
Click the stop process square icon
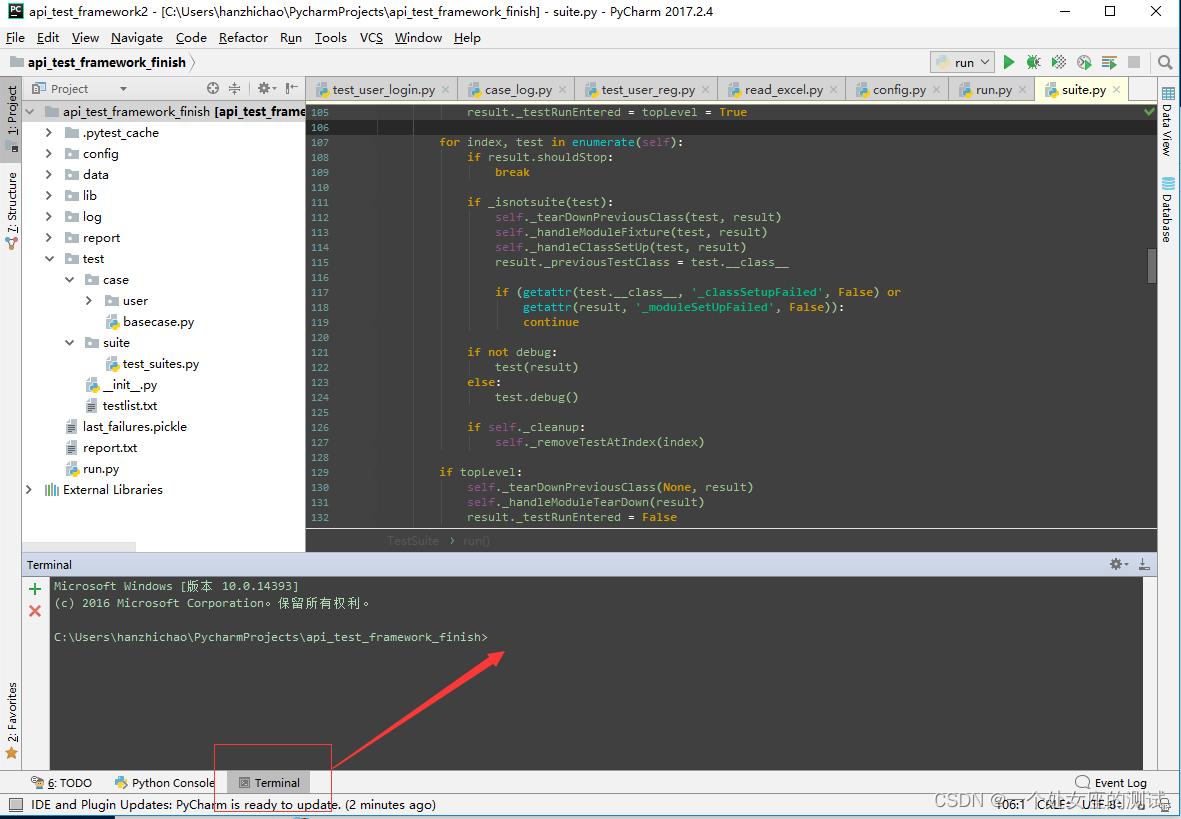1134,63
